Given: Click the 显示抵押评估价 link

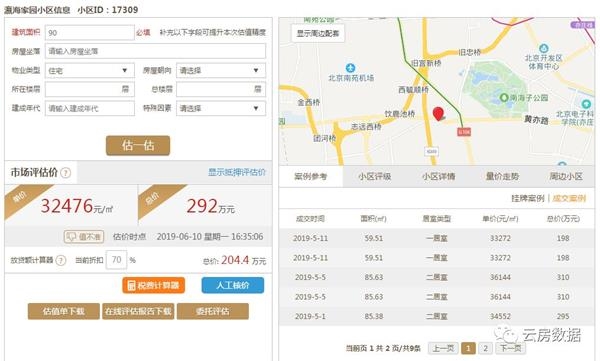Looking at the screenshot, I should tap(236, 172).
